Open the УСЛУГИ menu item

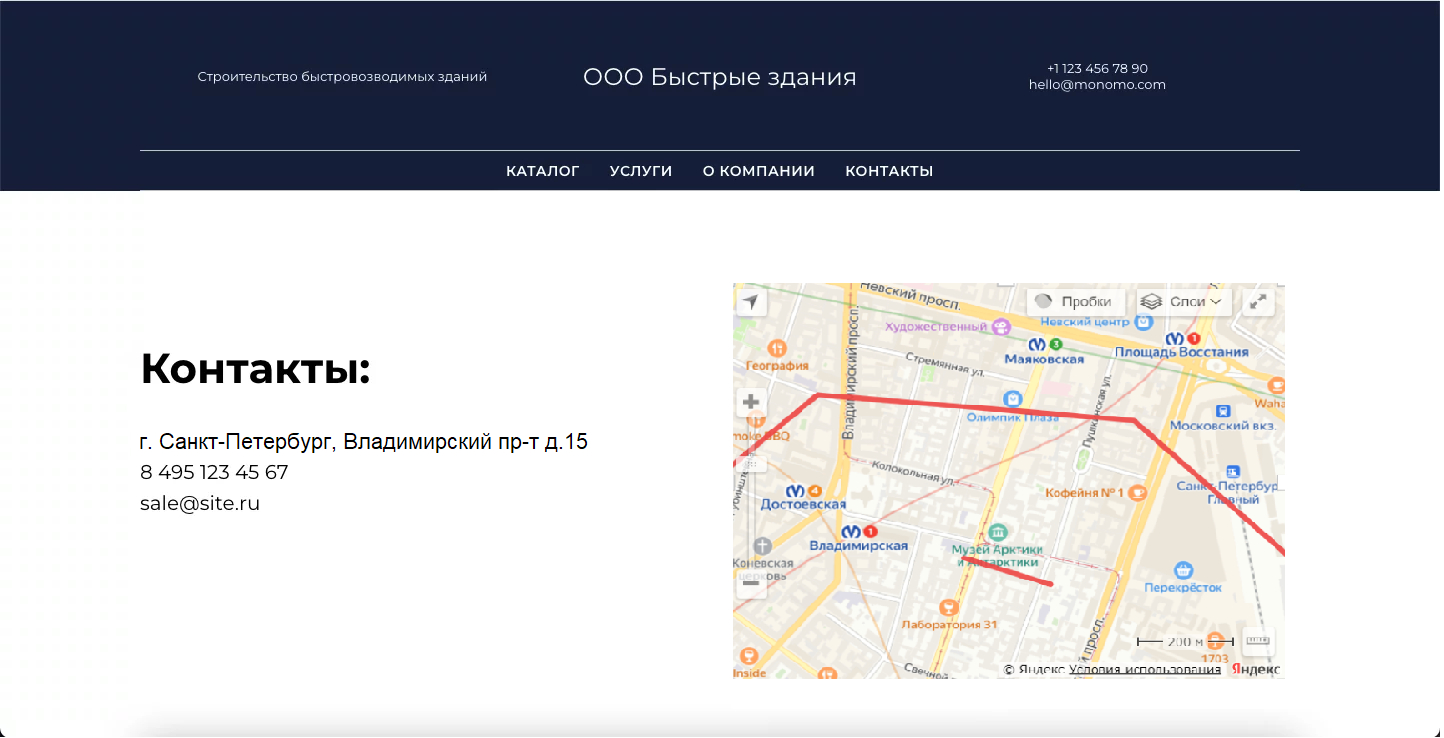[x=641, y=171]
